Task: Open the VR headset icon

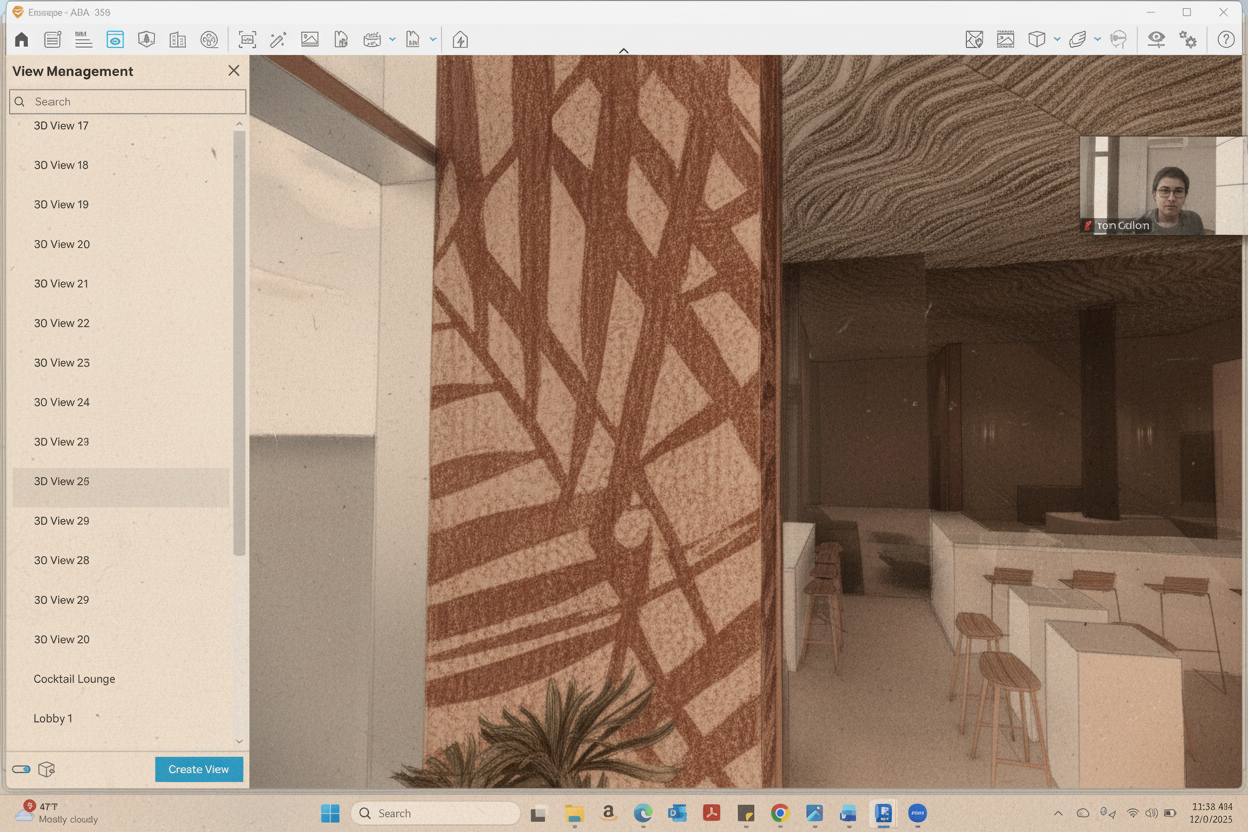Action: point(1118,40)
